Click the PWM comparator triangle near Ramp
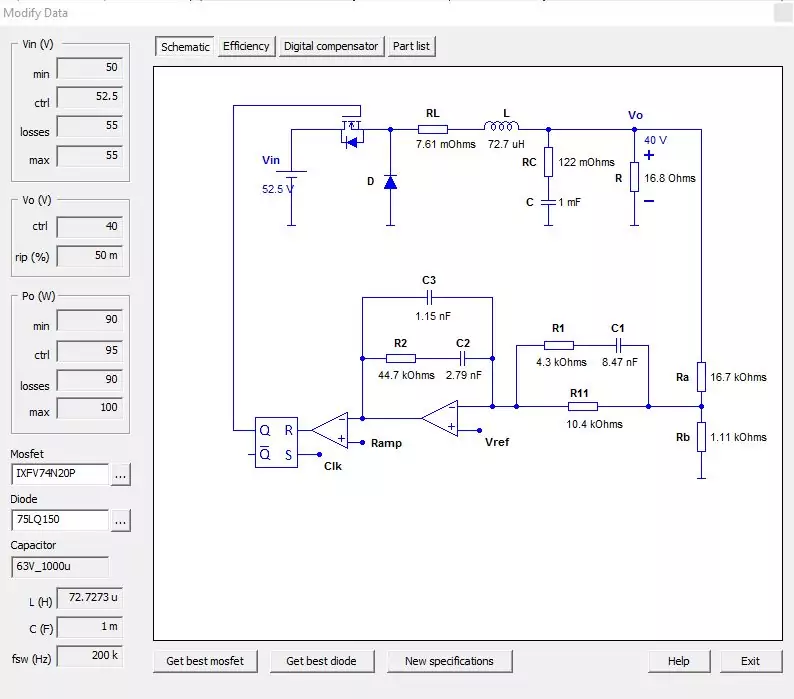Screen dimensions: 794x699 tap(330, 430)
